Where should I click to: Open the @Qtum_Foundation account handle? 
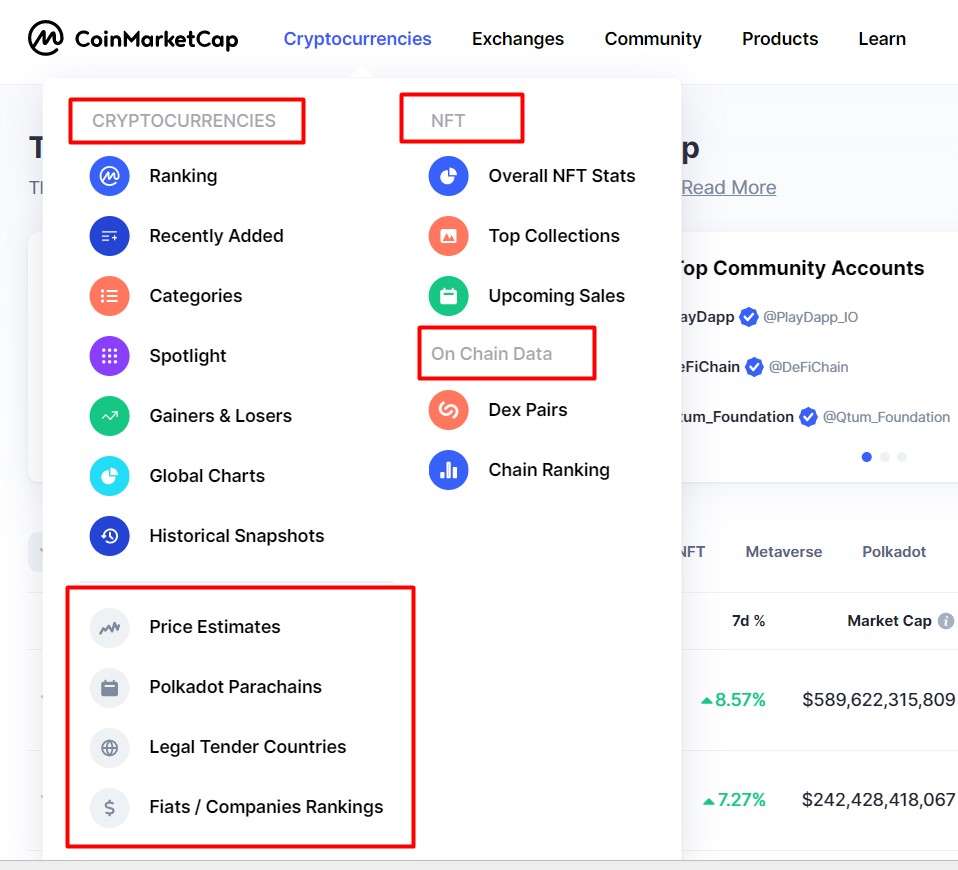(x=886, y=417)
